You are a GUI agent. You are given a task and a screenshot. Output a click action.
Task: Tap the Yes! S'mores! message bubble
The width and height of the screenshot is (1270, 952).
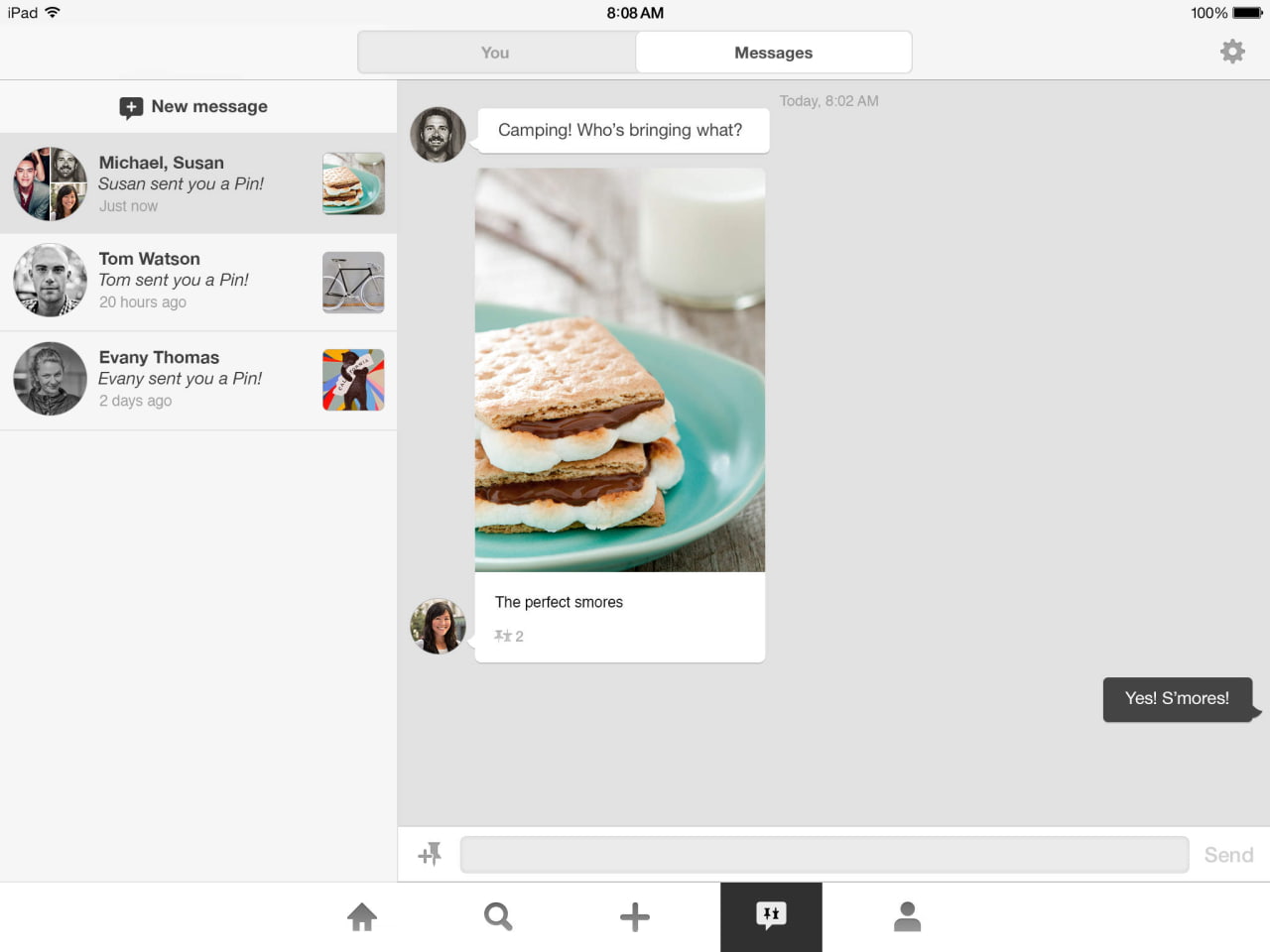[1177, 698]
